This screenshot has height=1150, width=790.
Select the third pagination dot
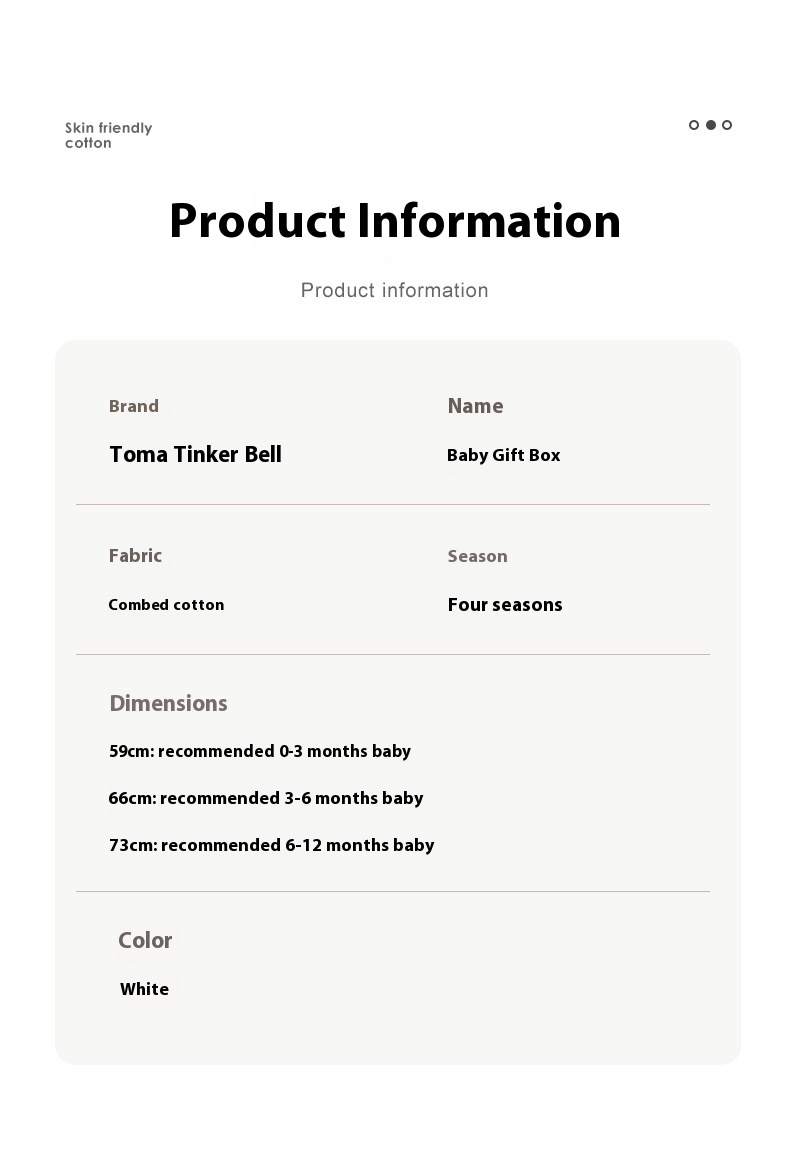coord(727,125)
